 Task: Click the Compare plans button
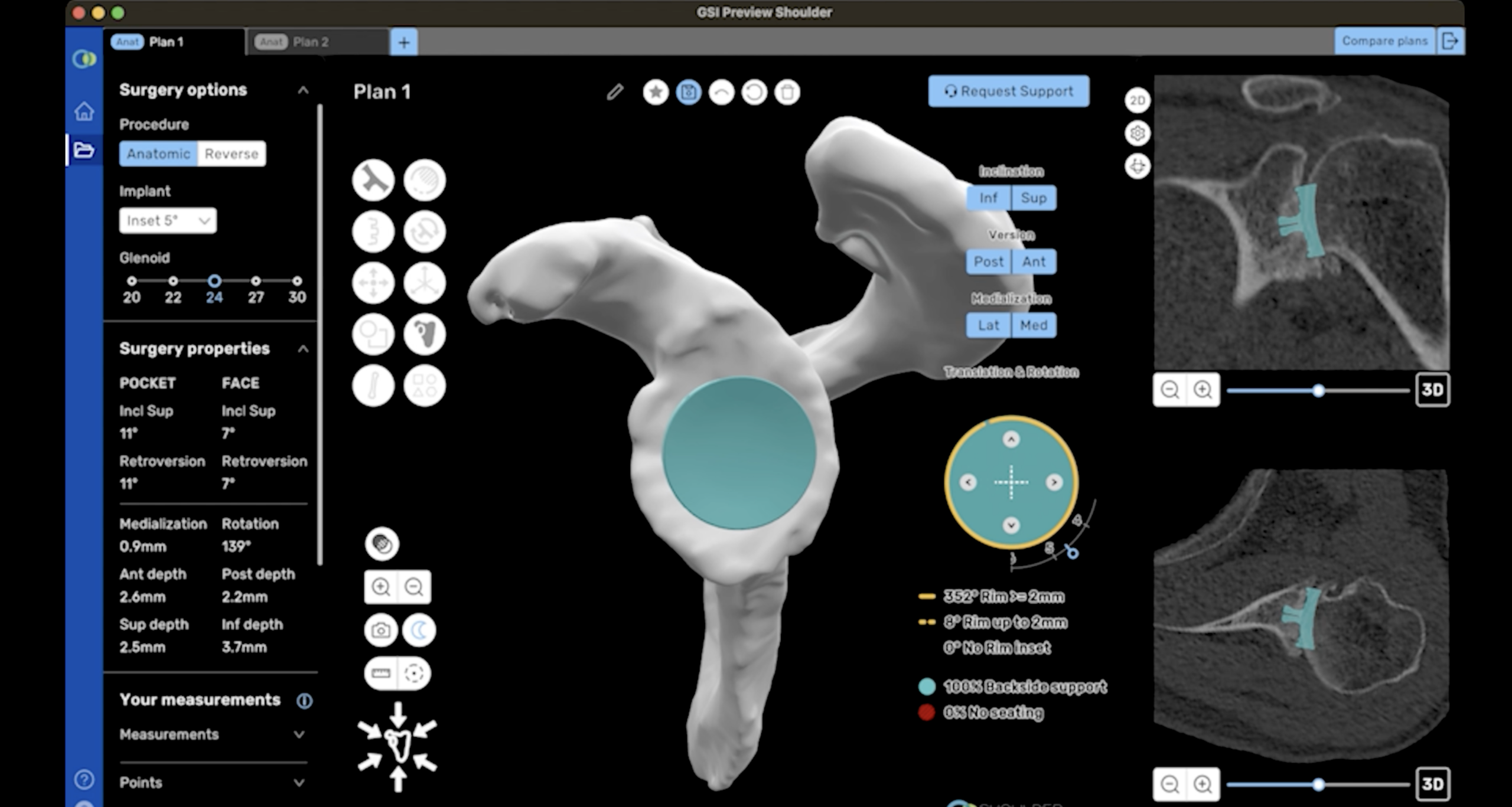1384,41
